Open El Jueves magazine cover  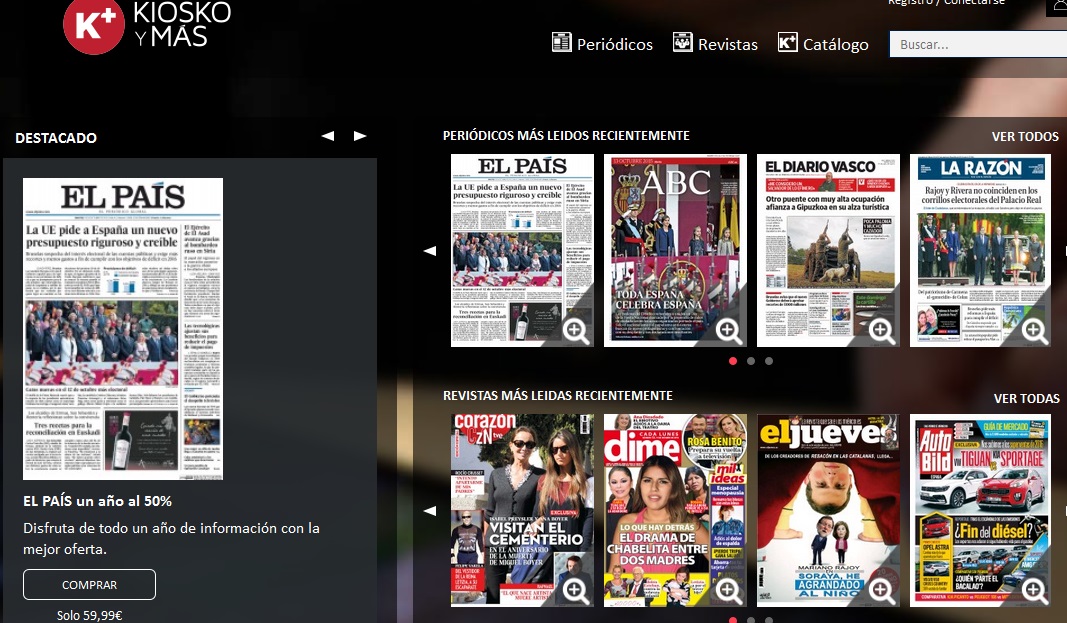[x=828, y=510]
